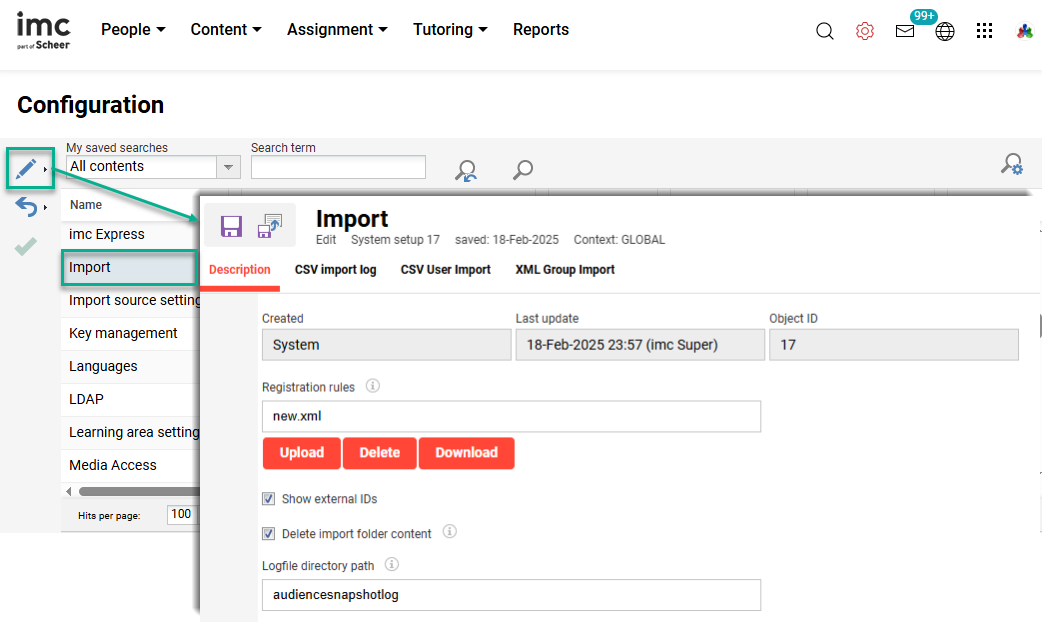Click the globe language icon
Screen dimensions: 1042x622
945,31
